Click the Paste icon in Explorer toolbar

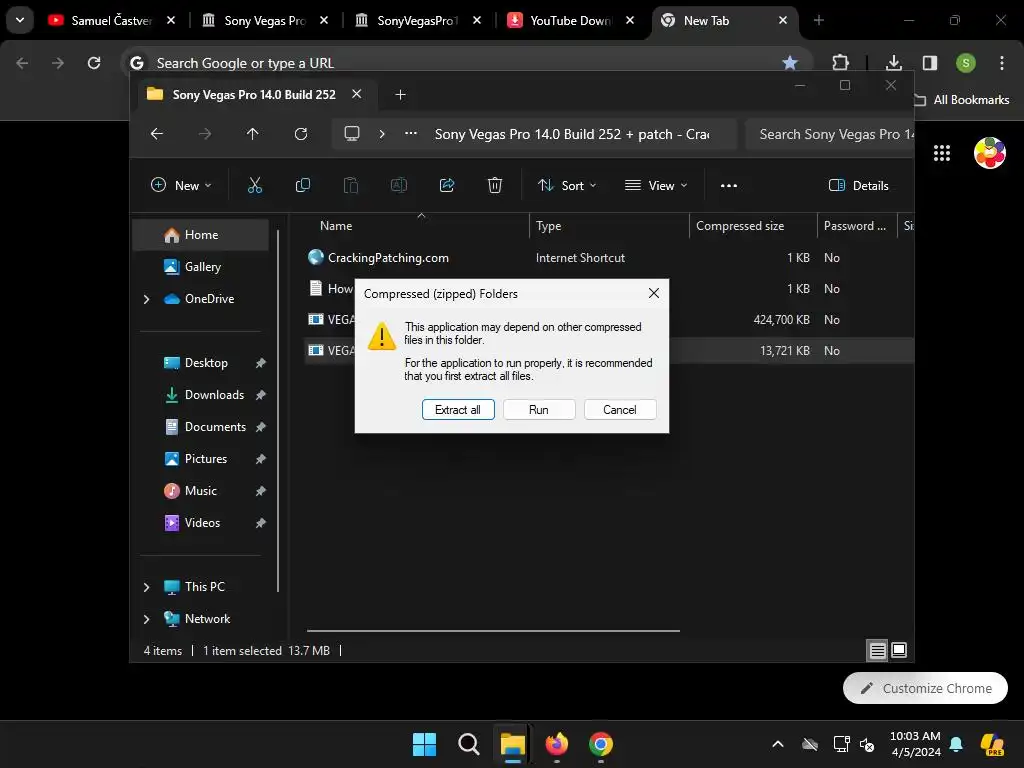tap(351, 185)
